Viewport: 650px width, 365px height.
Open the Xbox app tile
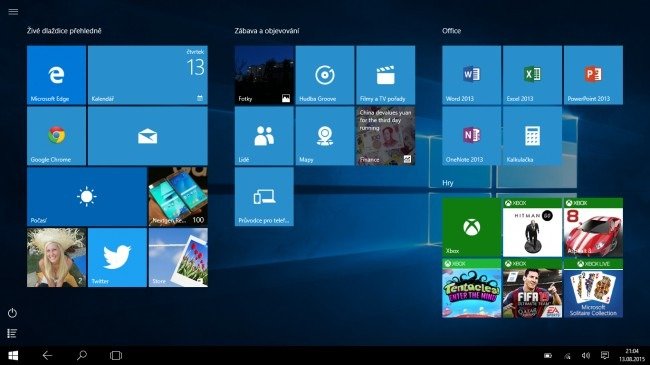tap(471, 227)
